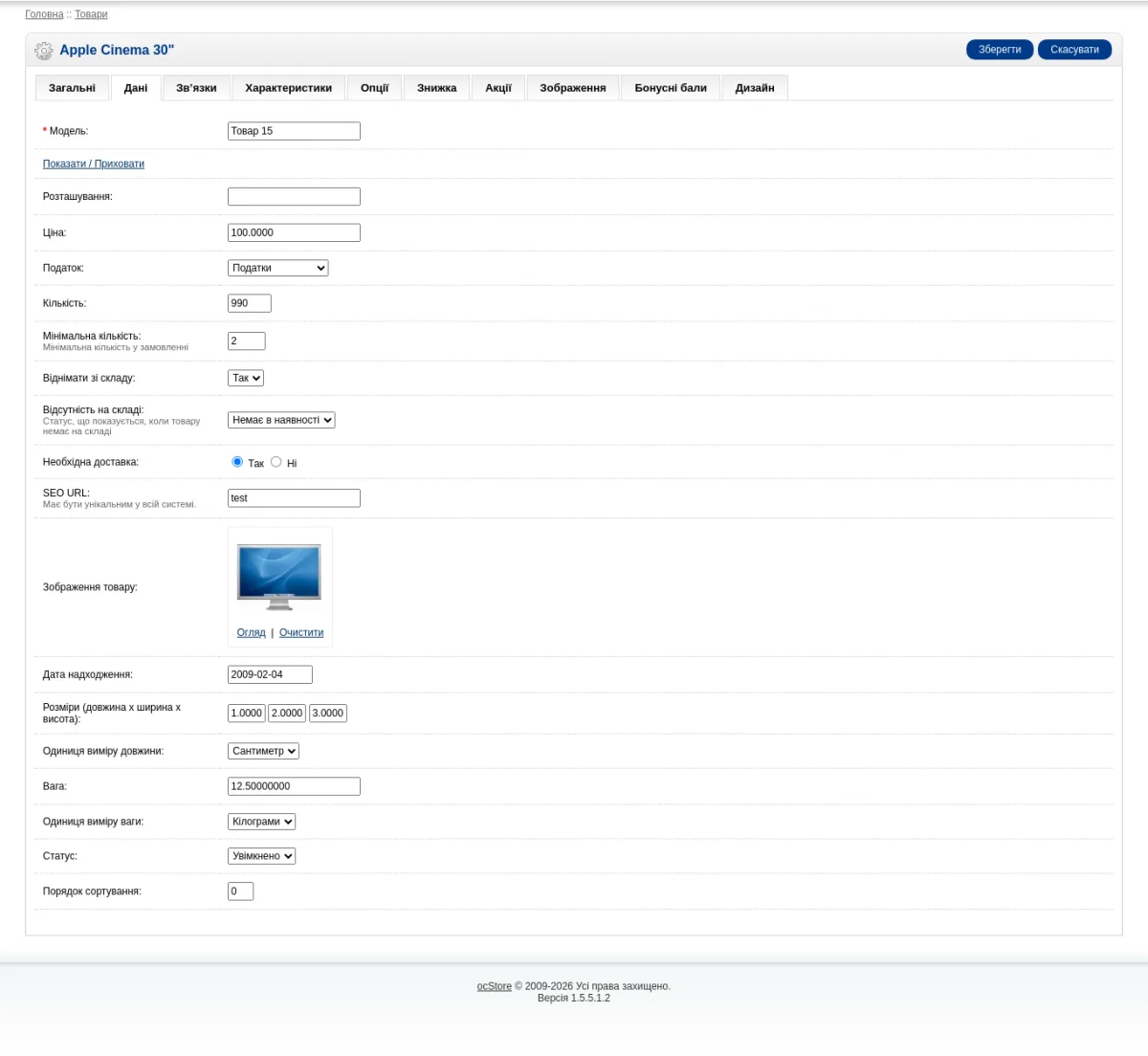Focus the Вага input field
The image size is (1148, 1056).
pyautogui.click(x=294, y=786)
